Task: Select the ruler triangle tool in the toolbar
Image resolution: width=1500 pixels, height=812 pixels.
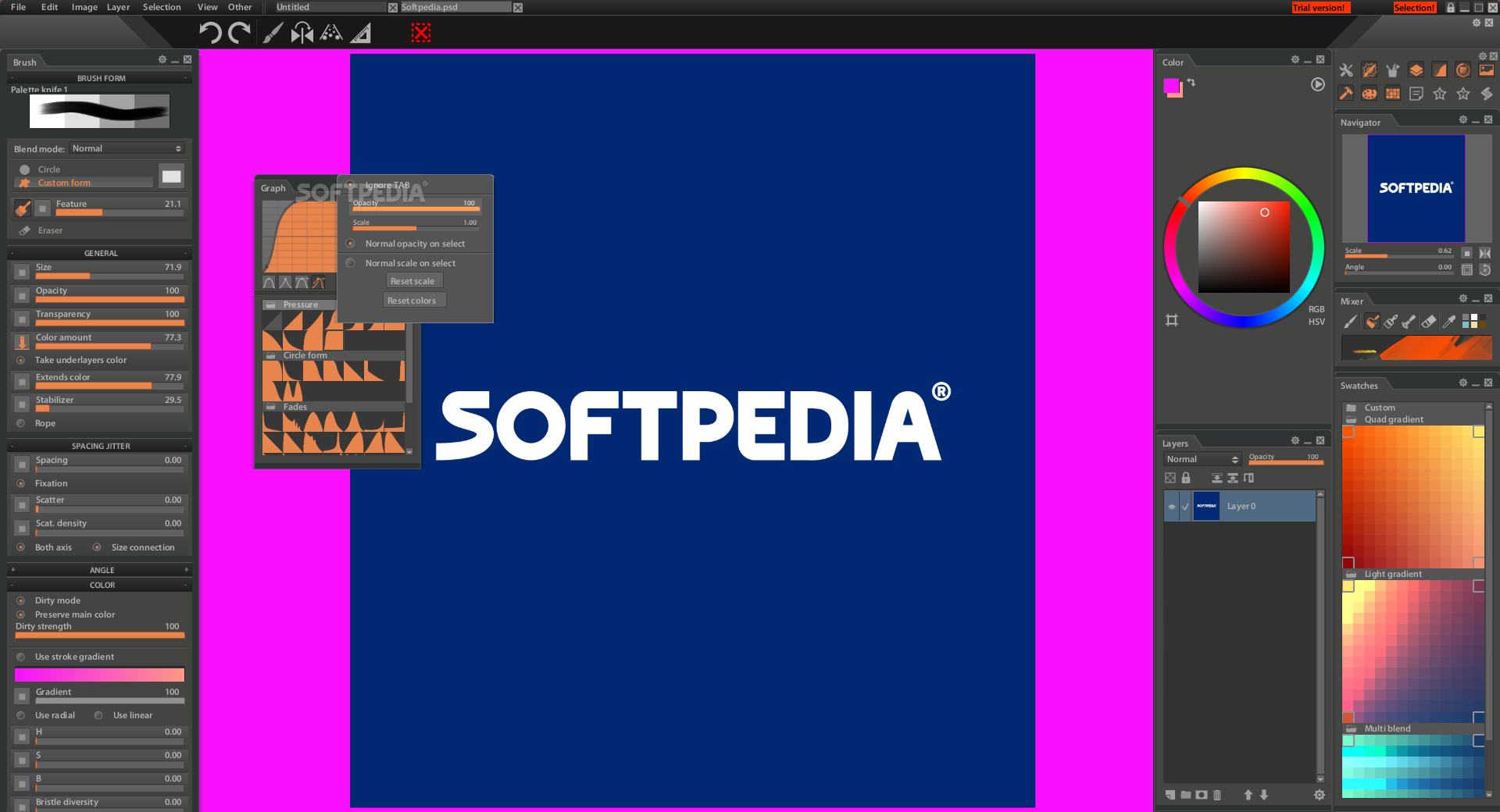Action: (x=361, y=33)
